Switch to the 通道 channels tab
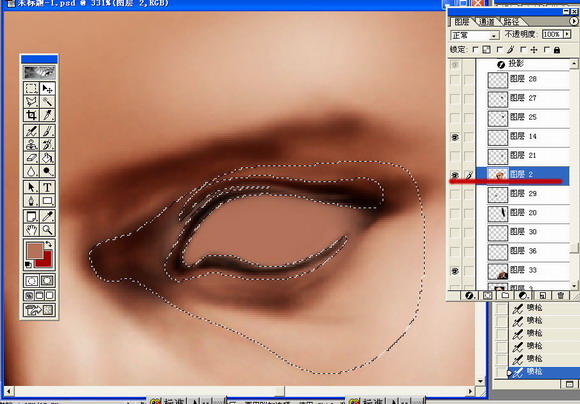The image size is (580, 404). click(486, 22)
